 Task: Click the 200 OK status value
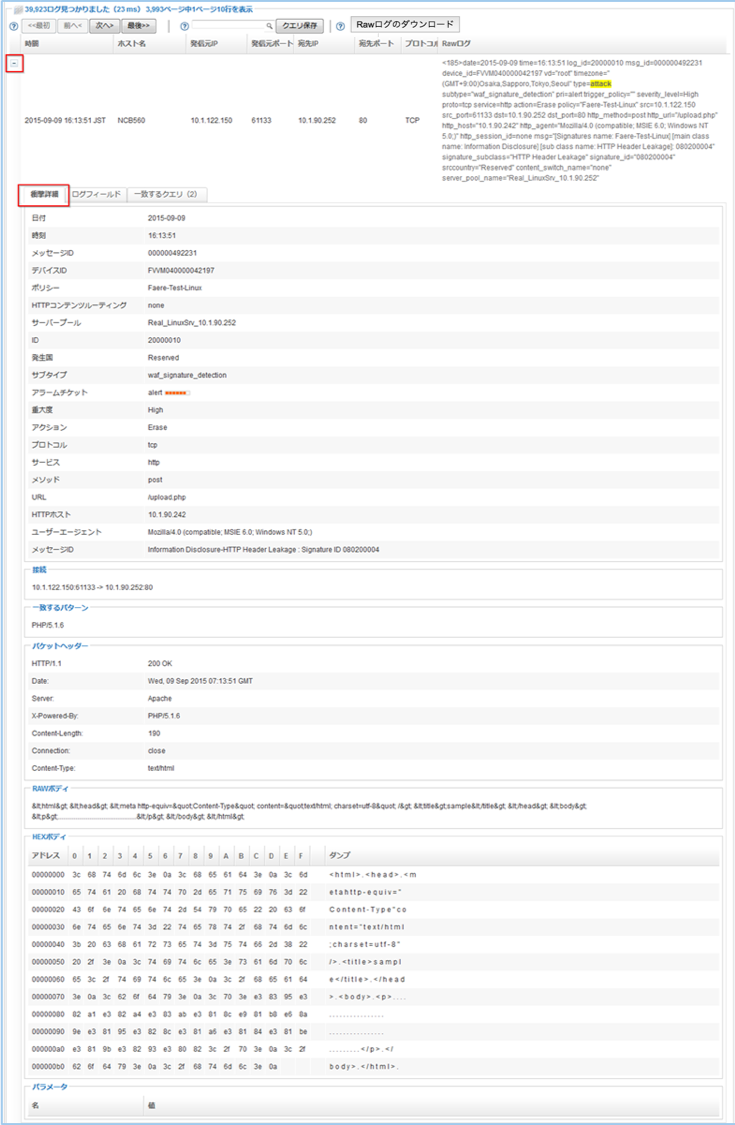coord(160,664)
